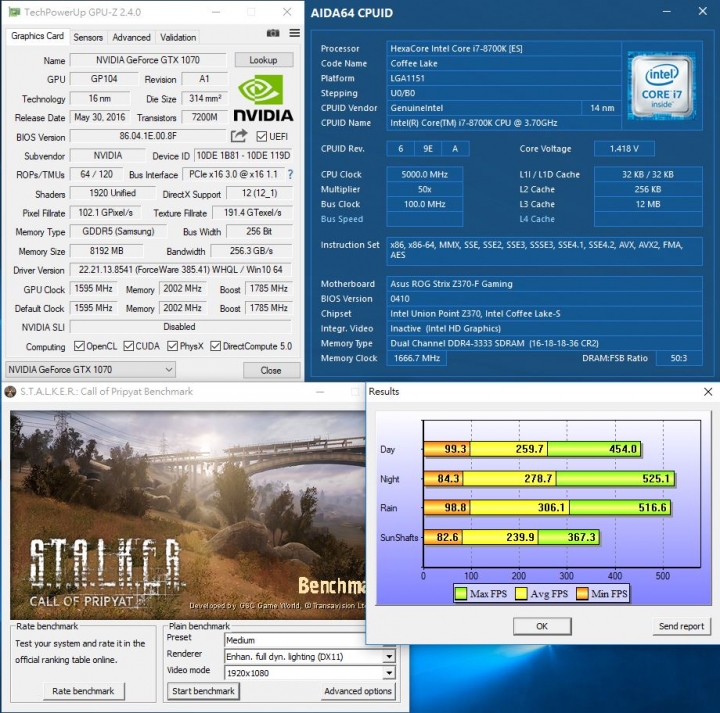Toggle the OpenCL checkbox

(x=79, y=346)
